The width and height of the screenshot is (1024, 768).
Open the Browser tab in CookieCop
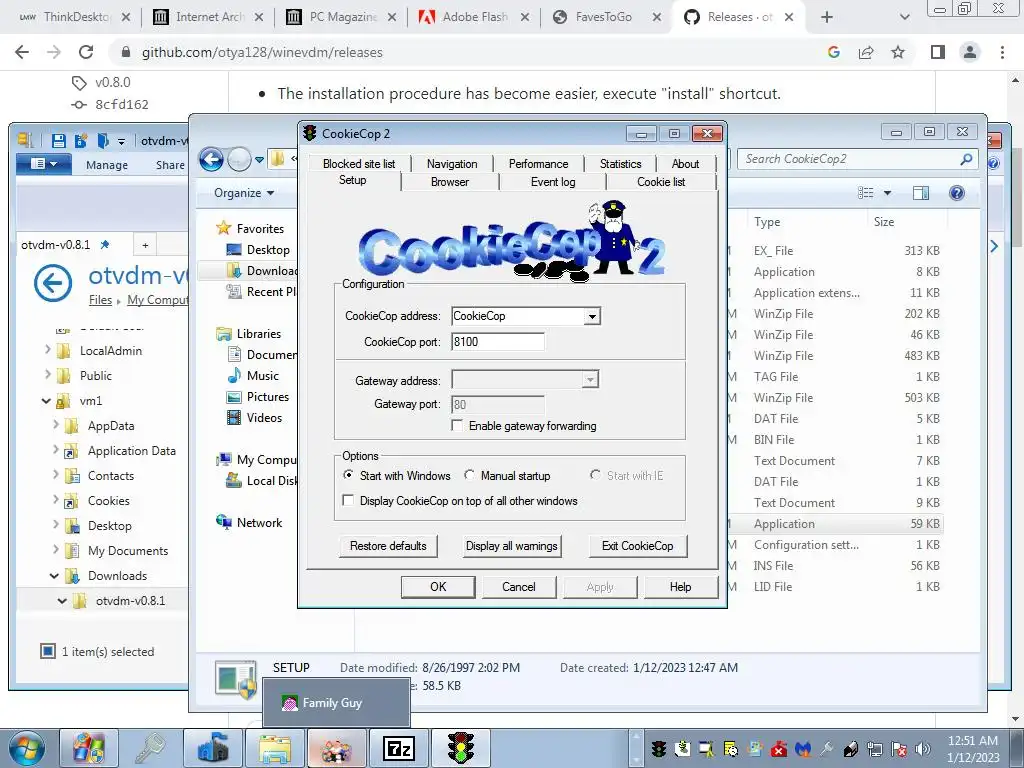(449, 182)
